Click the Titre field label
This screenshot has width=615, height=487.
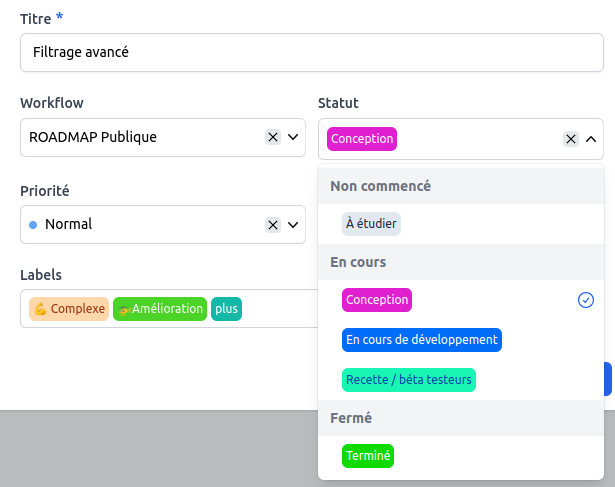(36, 19)
